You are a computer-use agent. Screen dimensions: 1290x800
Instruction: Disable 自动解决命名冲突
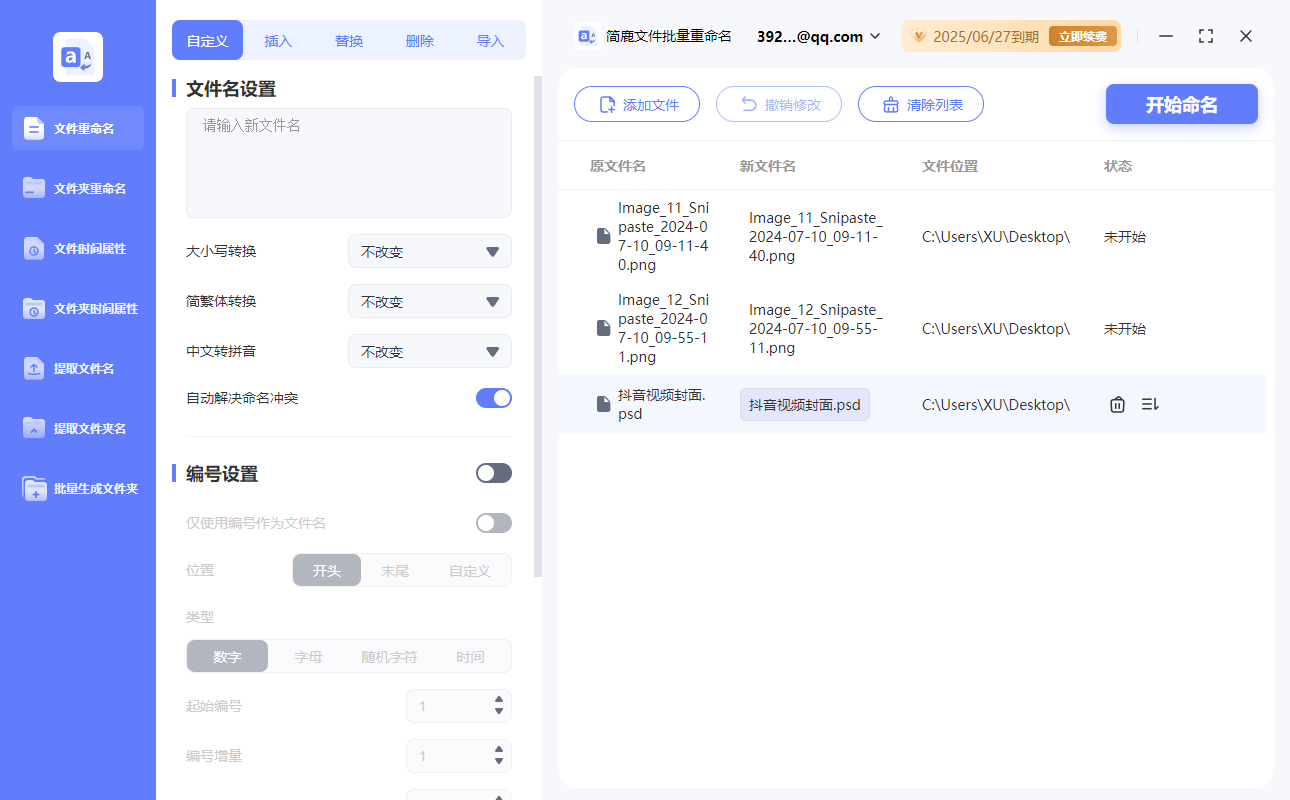pos(493,397)
